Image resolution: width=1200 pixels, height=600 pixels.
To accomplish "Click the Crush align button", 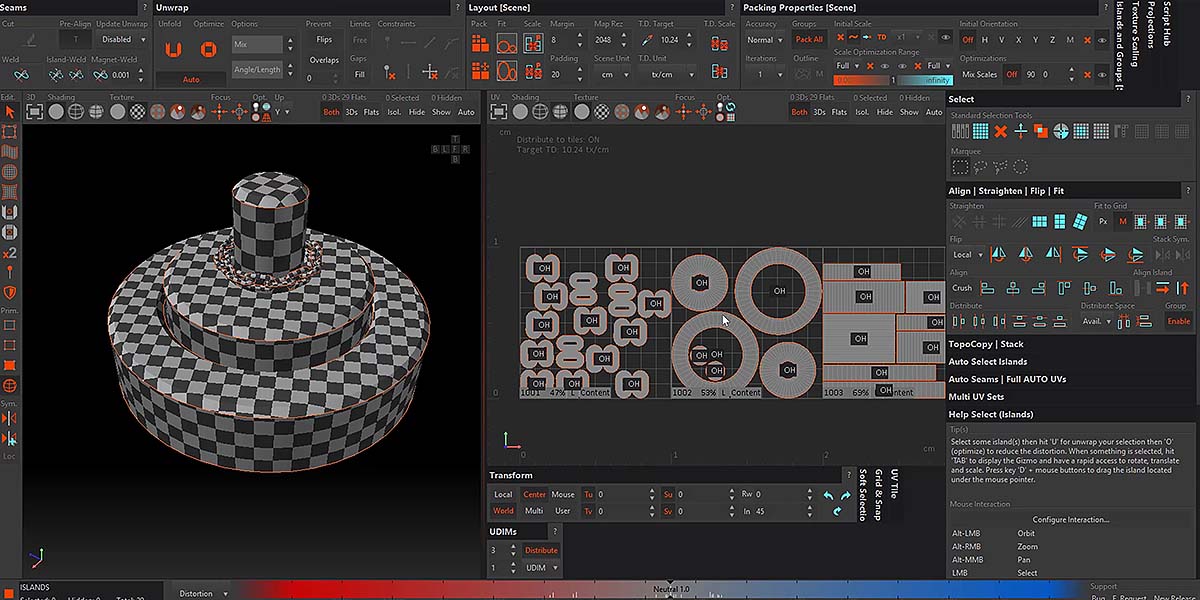I will click(961, 288).
